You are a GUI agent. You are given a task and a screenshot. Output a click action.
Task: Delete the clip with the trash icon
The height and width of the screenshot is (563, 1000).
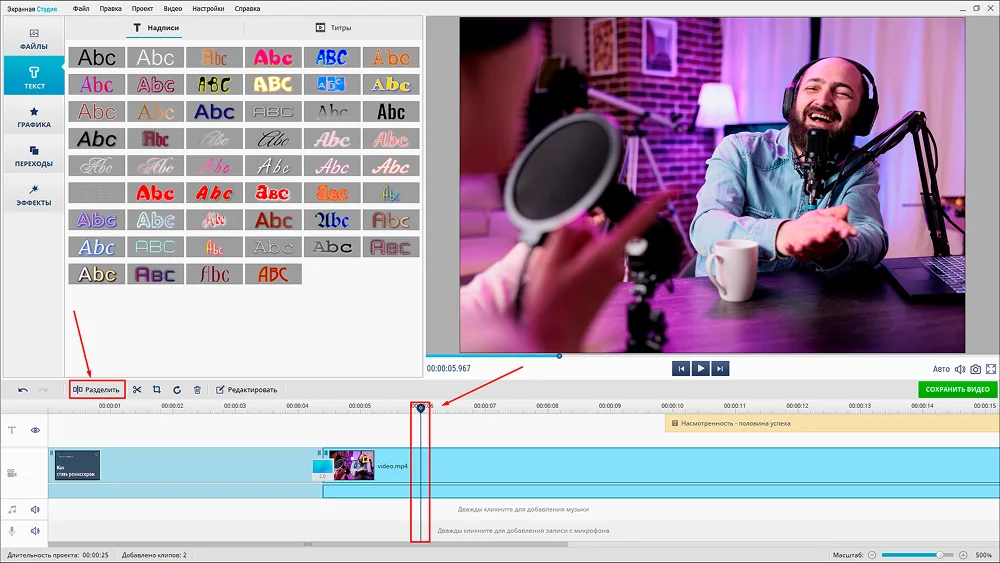coord(197,390)
